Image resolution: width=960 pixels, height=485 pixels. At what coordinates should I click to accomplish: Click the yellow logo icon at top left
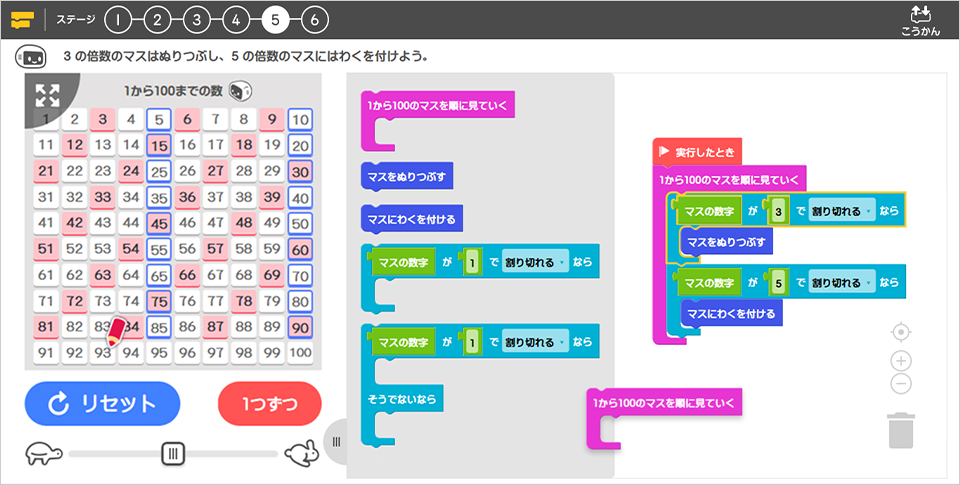(x=22, y=19)
